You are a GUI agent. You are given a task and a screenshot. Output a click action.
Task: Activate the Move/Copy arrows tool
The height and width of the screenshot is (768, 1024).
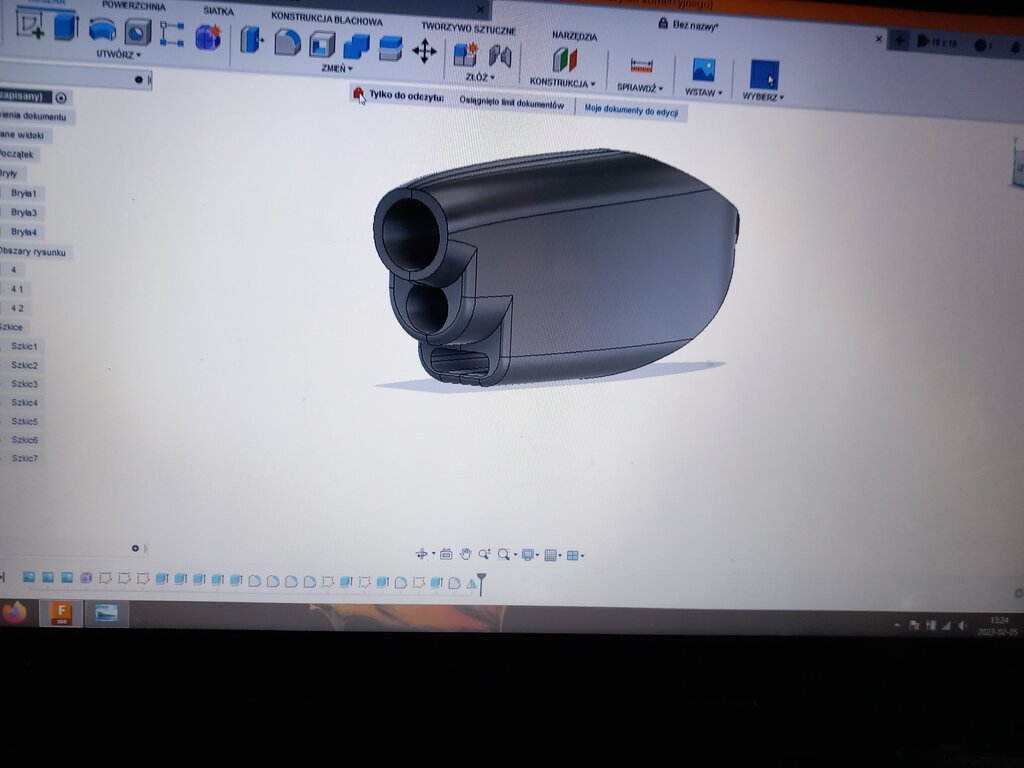[424, 52]
